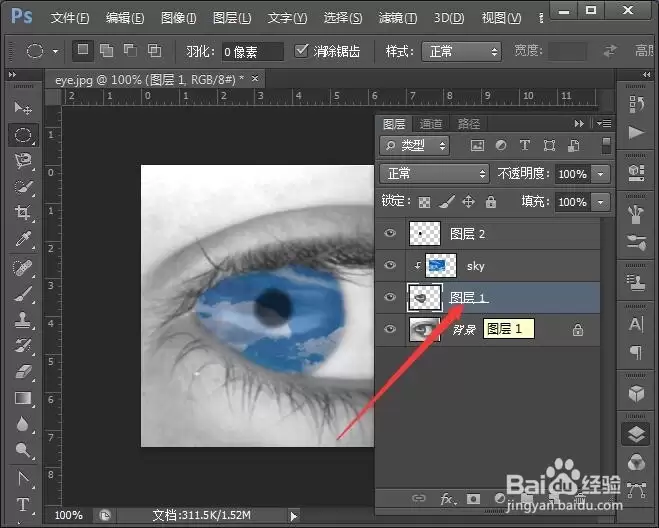Open the layer blend mode dropdown

[435, 173]
